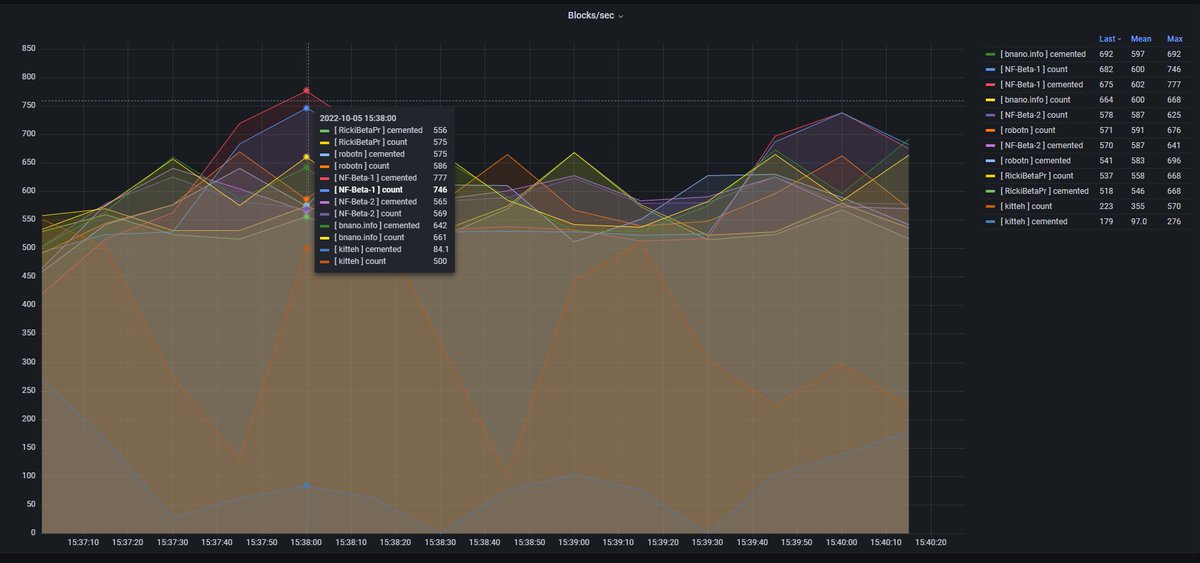Image resolution: width=1200 pixels, height=563 pixels.
Task: Click the Mean value 97.0 for kitteh cemented
Action: pos(1141,222)
